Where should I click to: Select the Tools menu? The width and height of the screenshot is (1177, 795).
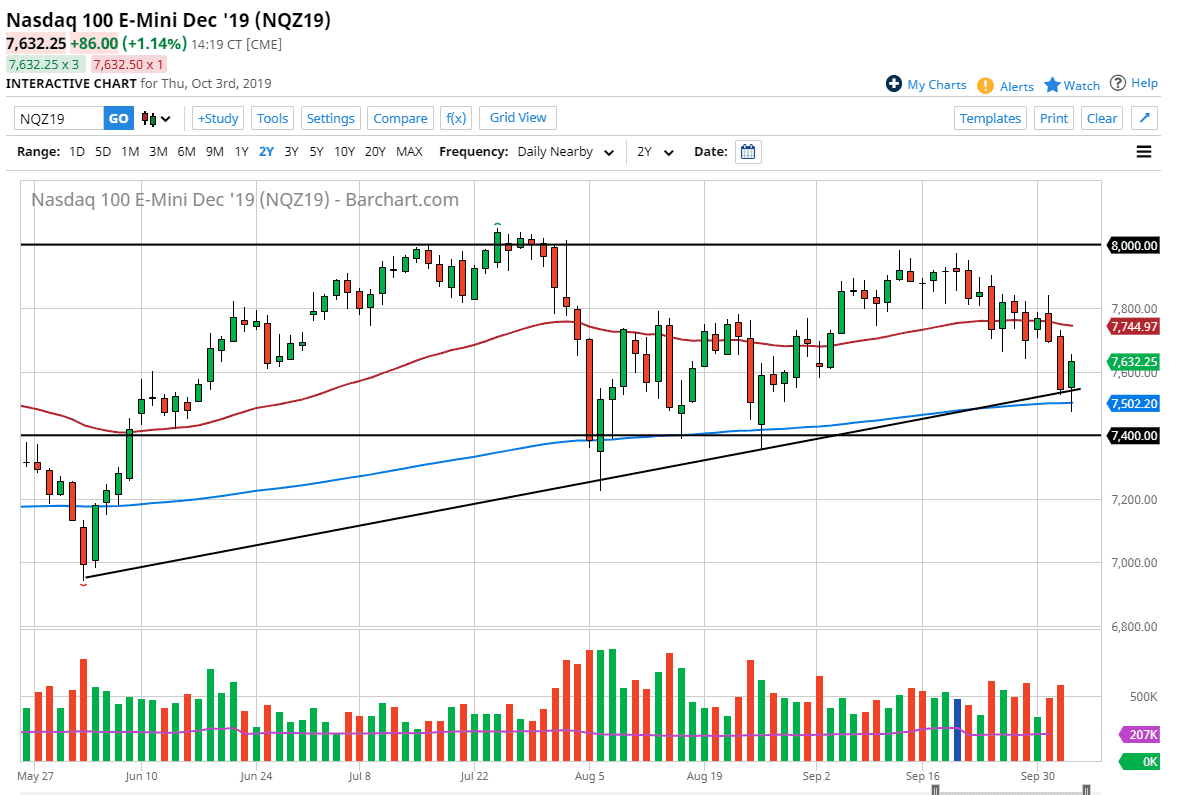272,118
